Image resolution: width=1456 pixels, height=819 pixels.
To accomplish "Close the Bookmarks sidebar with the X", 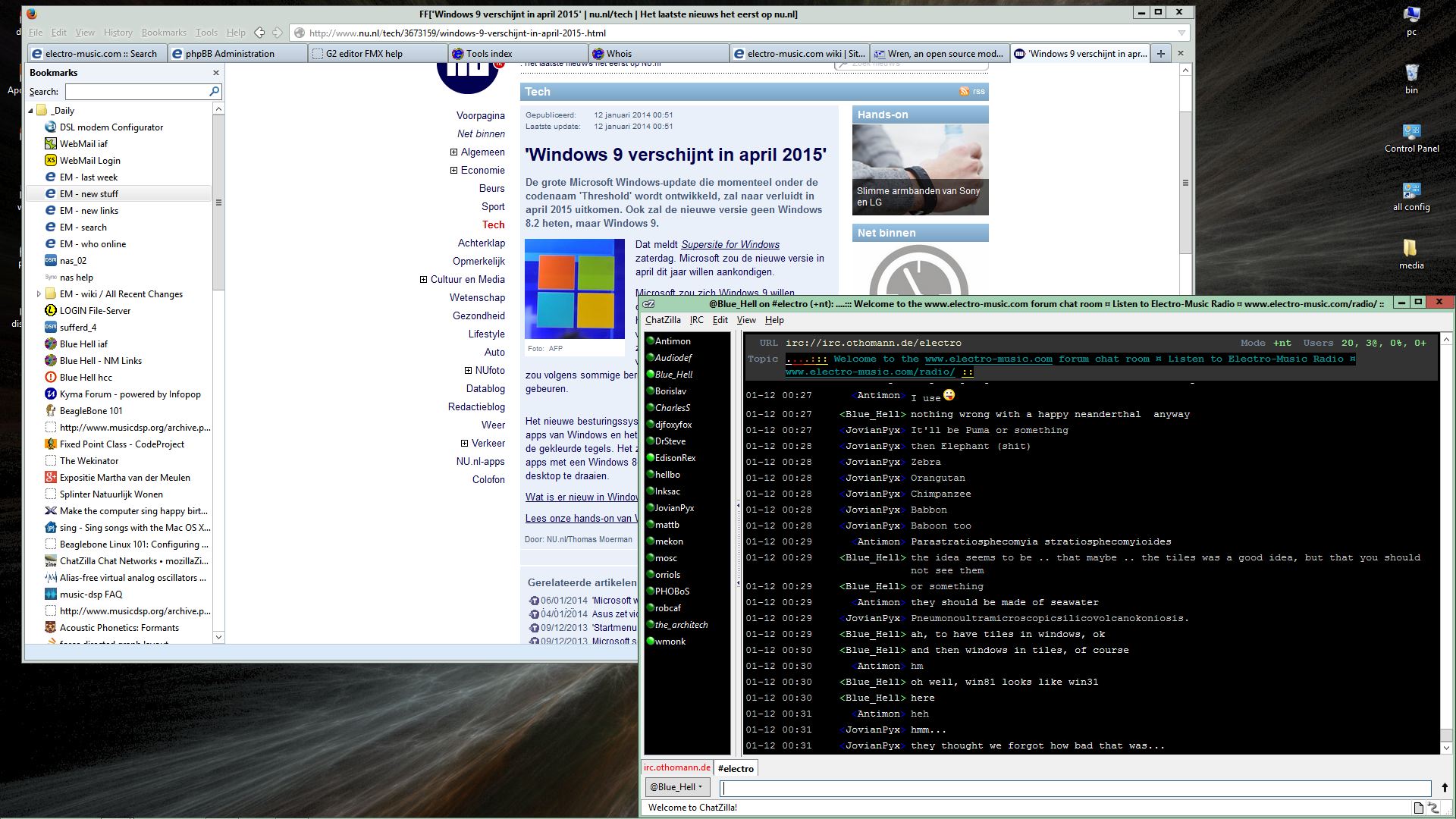I will tap(216, 73).
